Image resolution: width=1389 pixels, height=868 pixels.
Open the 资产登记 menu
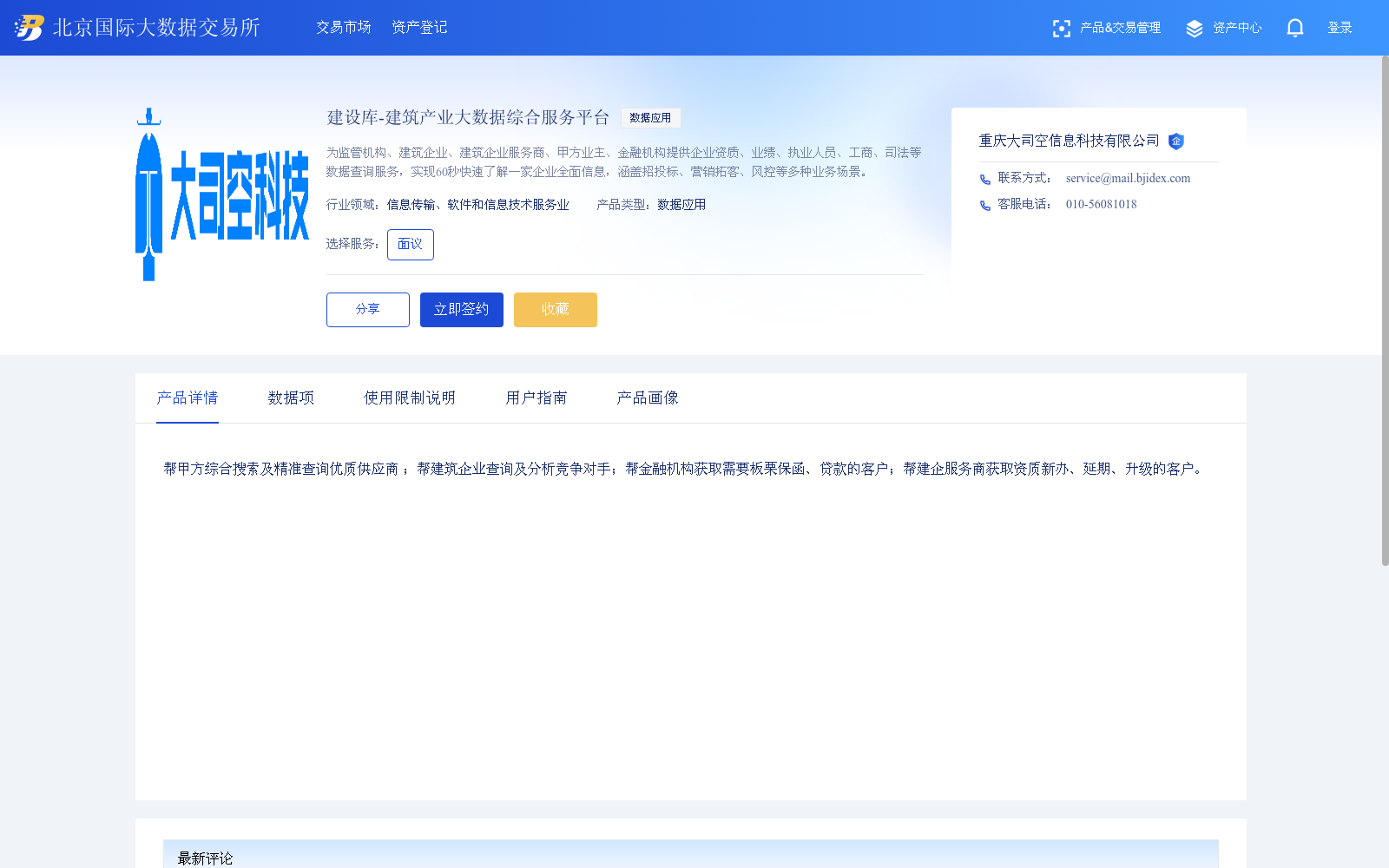pos(419,28)
